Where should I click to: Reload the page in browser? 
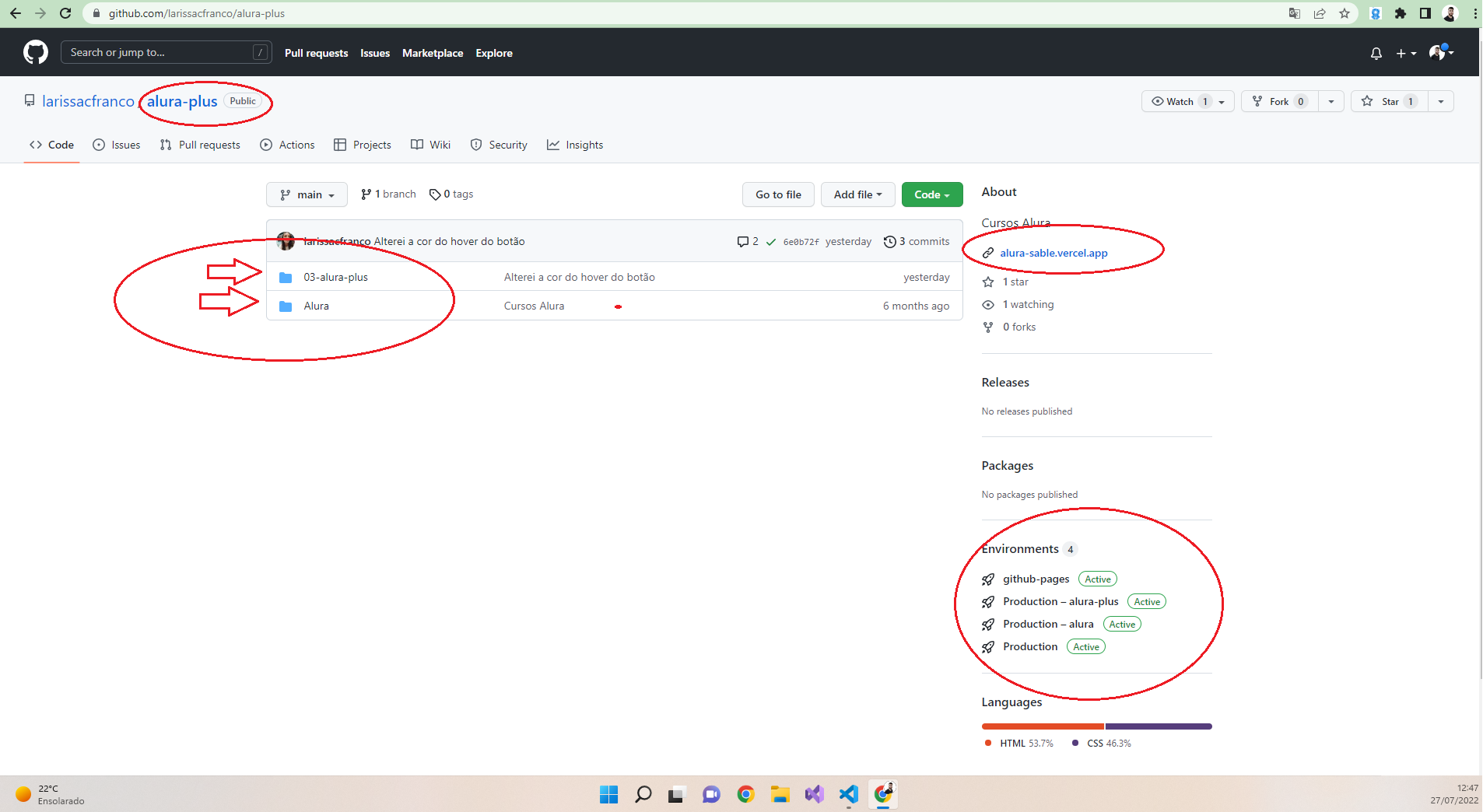point(65,13)
